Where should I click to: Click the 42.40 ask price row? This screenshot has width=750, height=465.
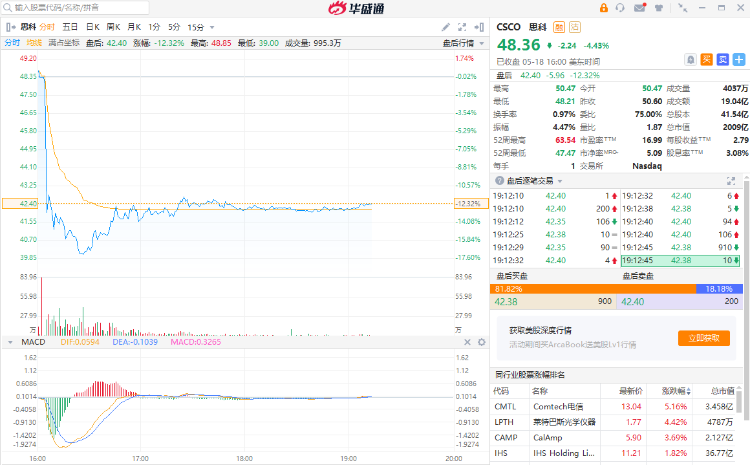tap(680, 302)
